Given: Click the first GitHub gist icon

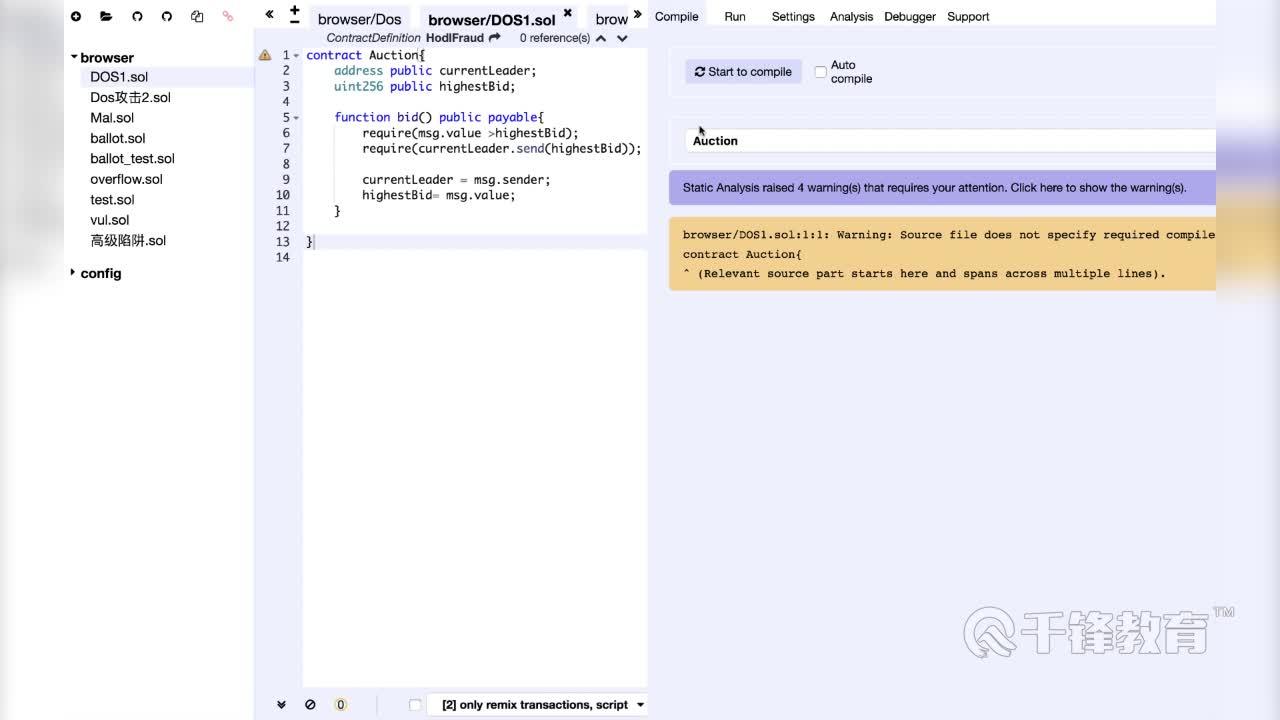Looking at the screenshot, I should click(x=137, y=16).
